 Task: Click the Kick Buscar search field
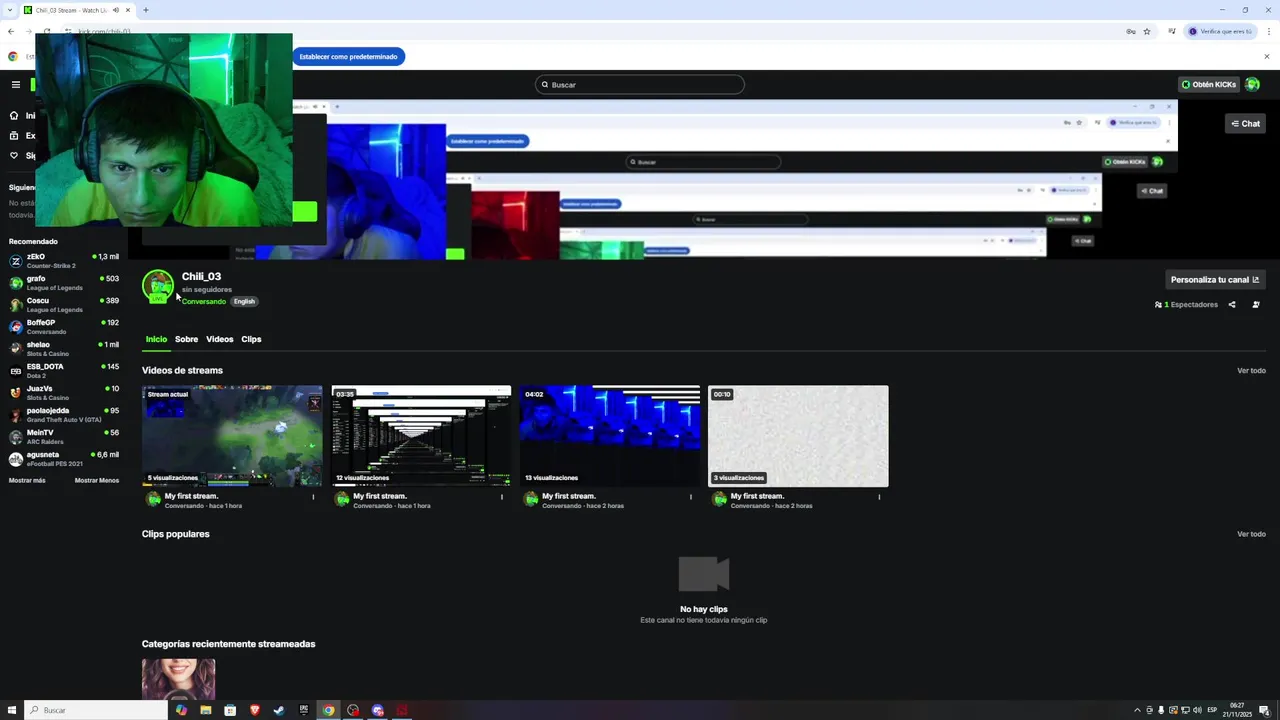[x=640, y=84]
